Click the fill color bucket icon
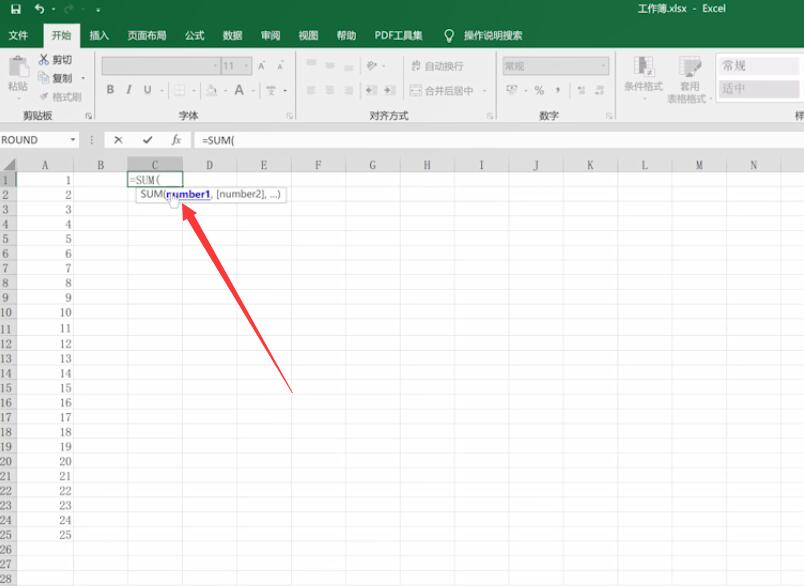 [211, 90]
